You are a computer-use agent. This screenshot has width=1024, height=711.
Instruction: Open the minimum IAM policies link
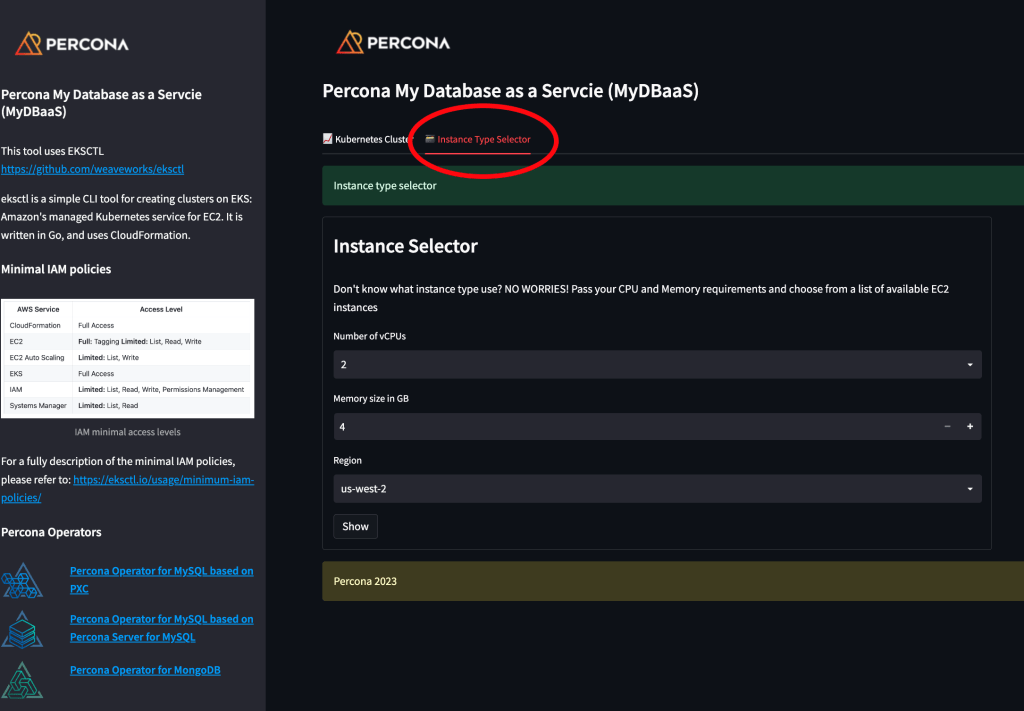(x=163, y=479)
